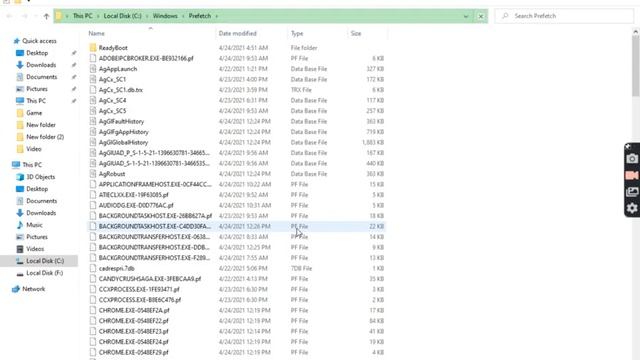This screenshot has width=640, height=360.
Task: Open pinned Downloads under Quick access
Action: click(x=41, y=65)
